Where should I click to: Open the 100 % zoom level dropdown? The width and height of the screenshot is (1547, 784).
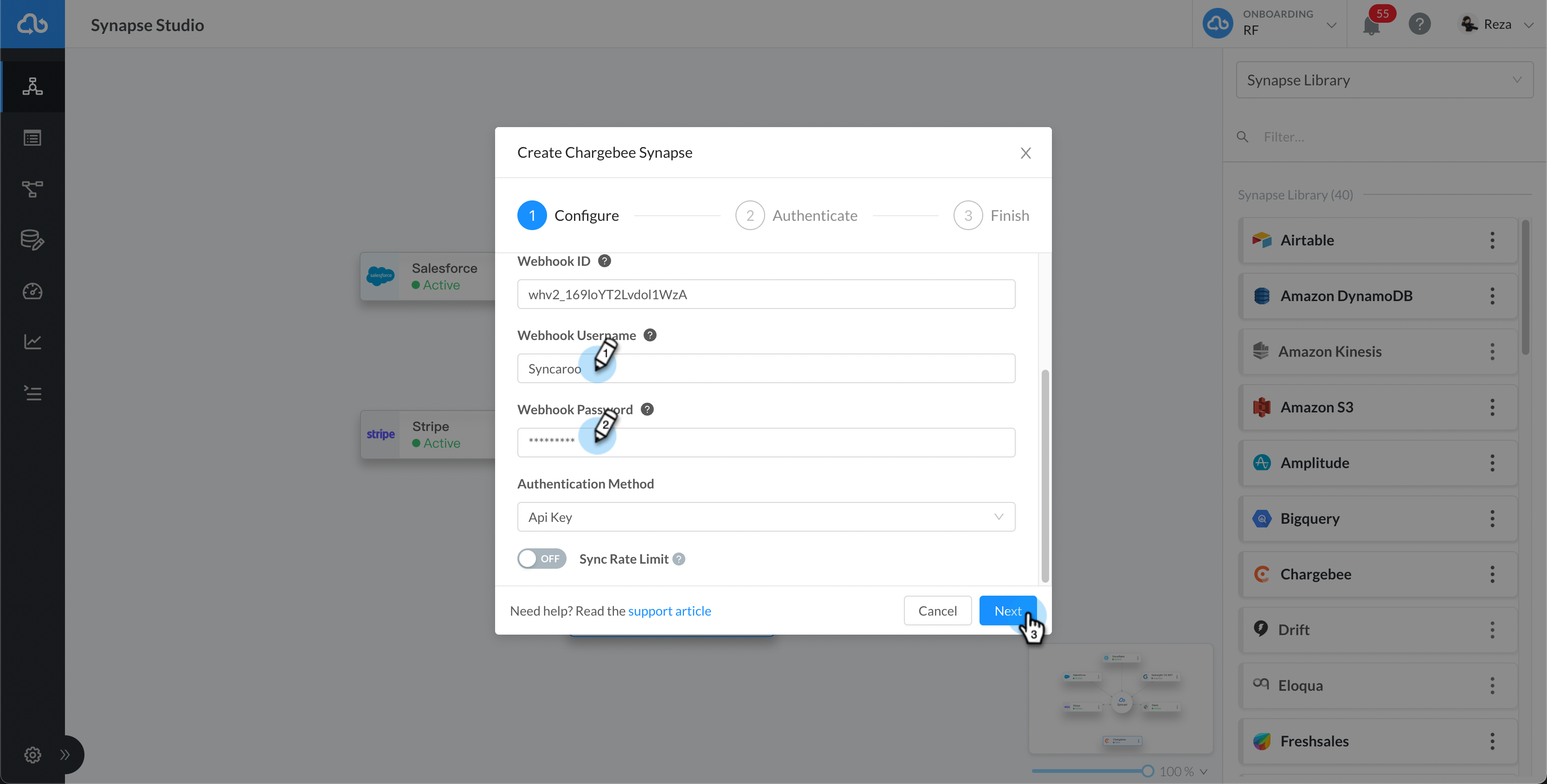coord(1183,771)
